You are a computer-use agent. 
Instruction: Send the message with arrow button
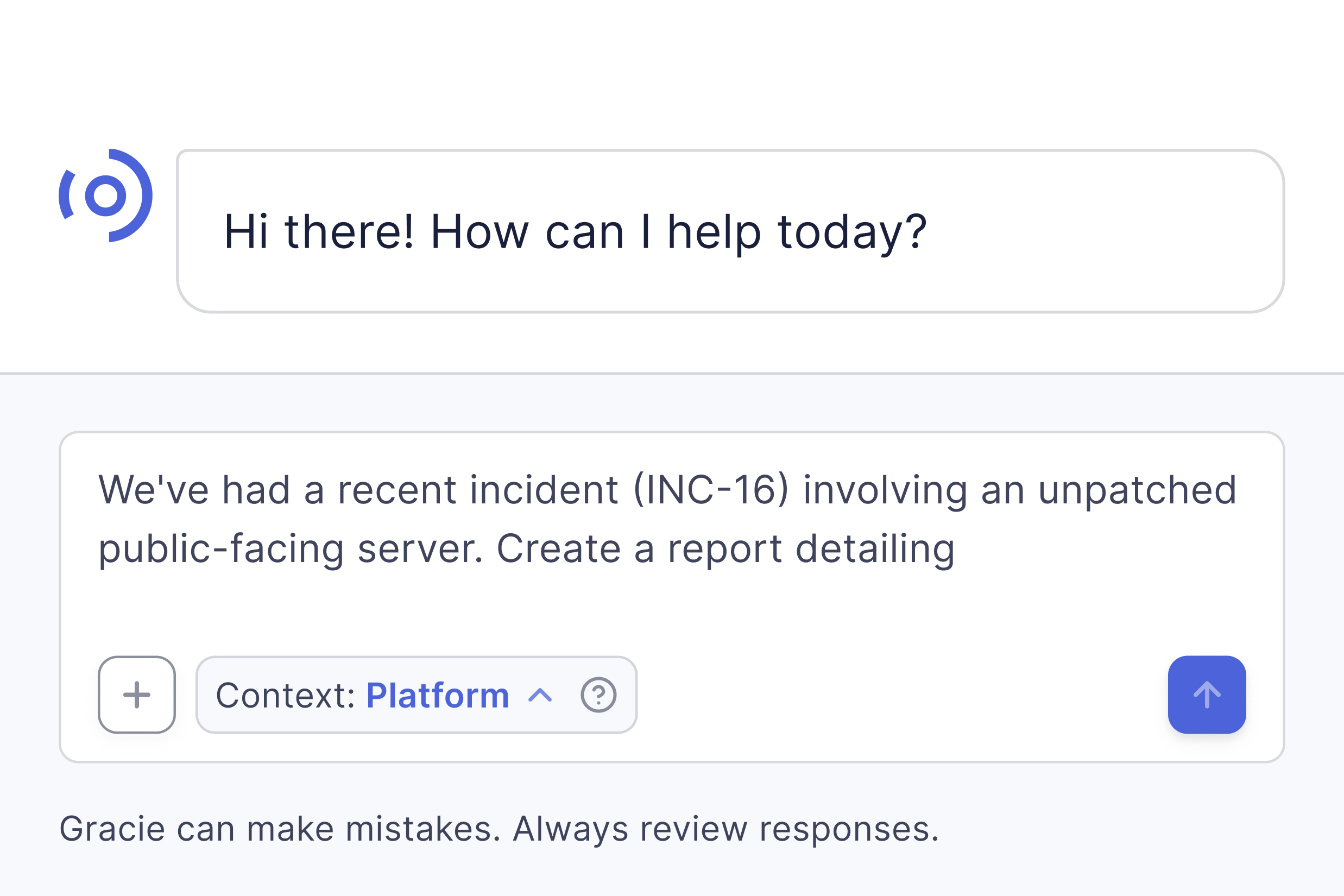tap(1206, 695)
